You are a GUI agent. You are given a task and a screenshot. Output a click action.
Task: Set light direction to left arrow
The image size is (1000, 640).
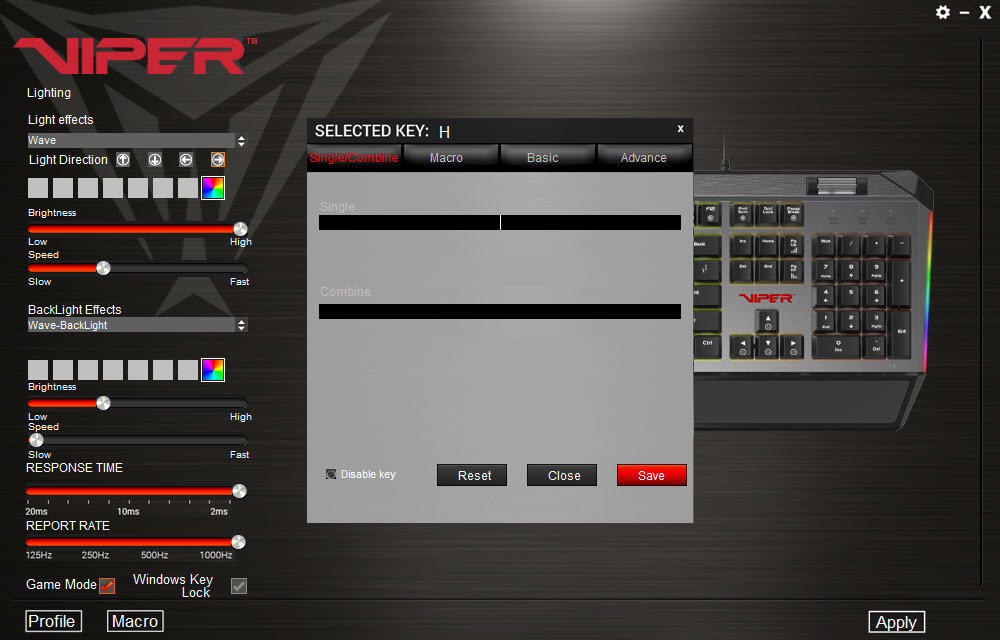click(x=186, y=159)
